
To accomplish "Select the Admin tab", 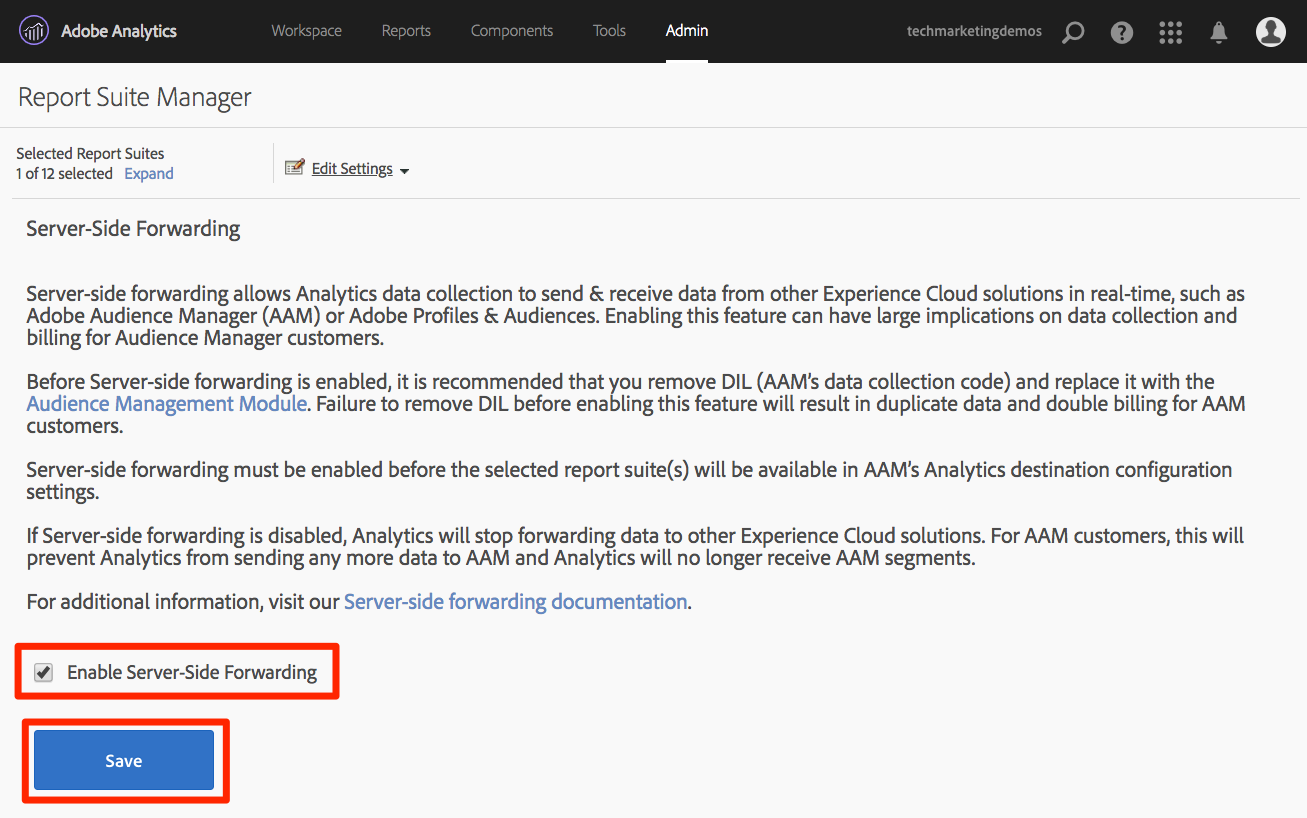I will [x=687, y=31].
